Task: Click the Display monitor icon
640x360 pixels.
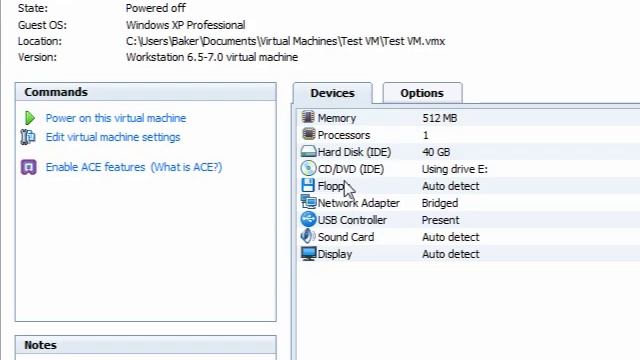Action: (308, 253)
